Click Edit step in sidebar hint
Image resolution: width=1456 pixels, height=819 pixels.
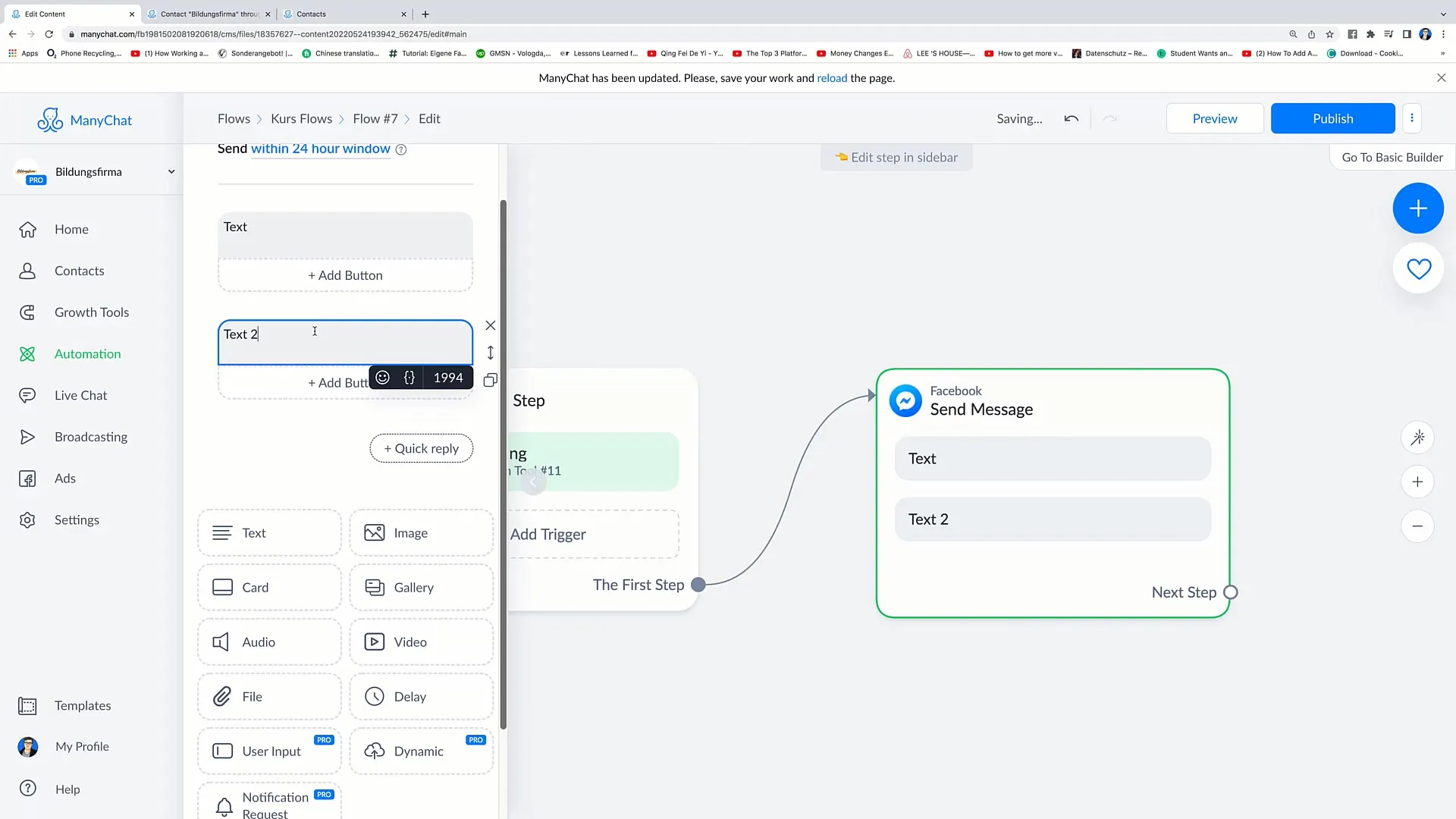point(896,158)
